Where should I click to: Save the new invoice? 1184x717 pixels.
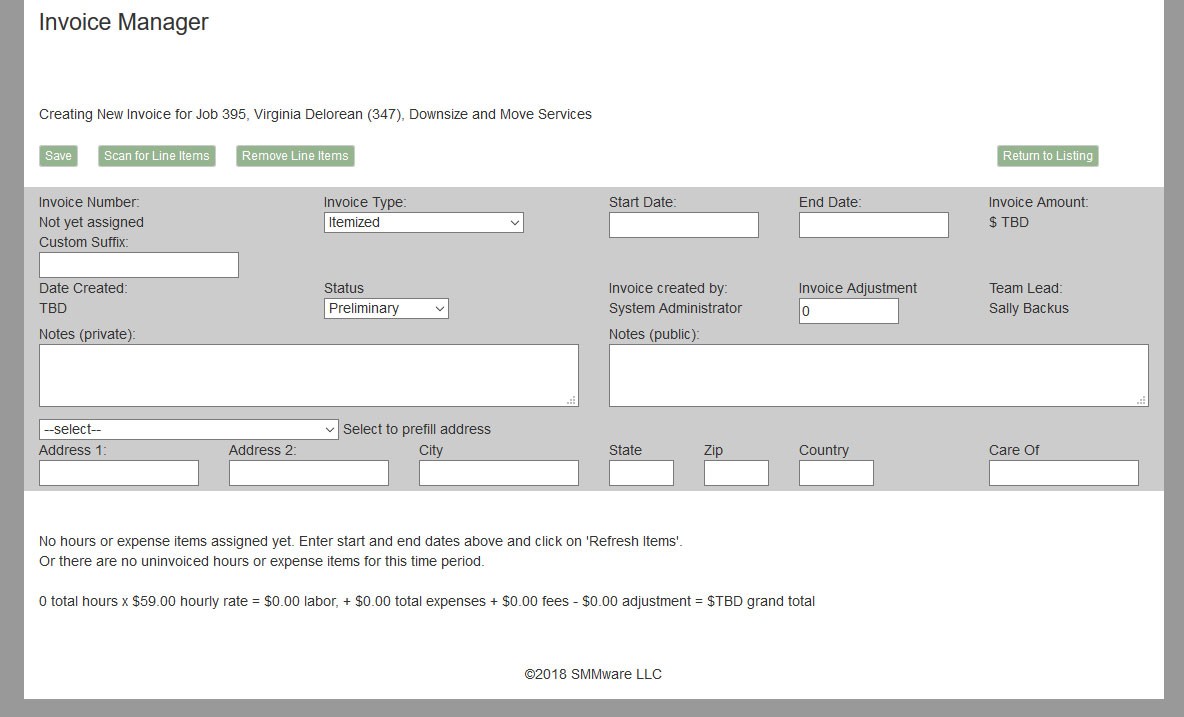pos(58,155)
